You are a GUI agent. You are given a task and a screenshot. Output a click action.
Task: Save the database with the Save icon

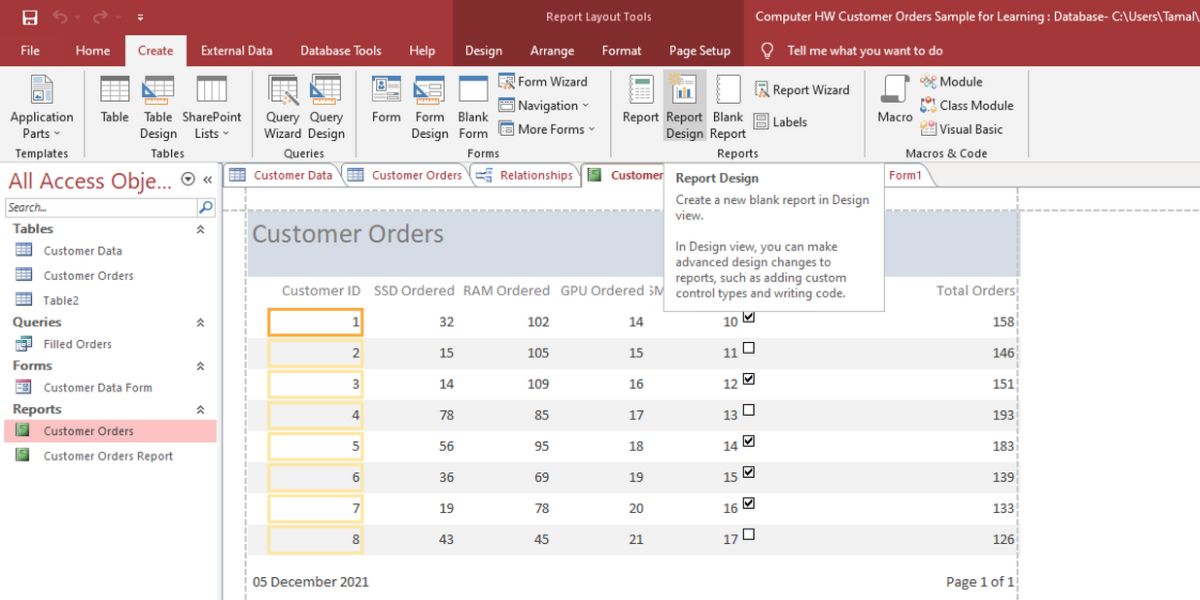point(30,17)
